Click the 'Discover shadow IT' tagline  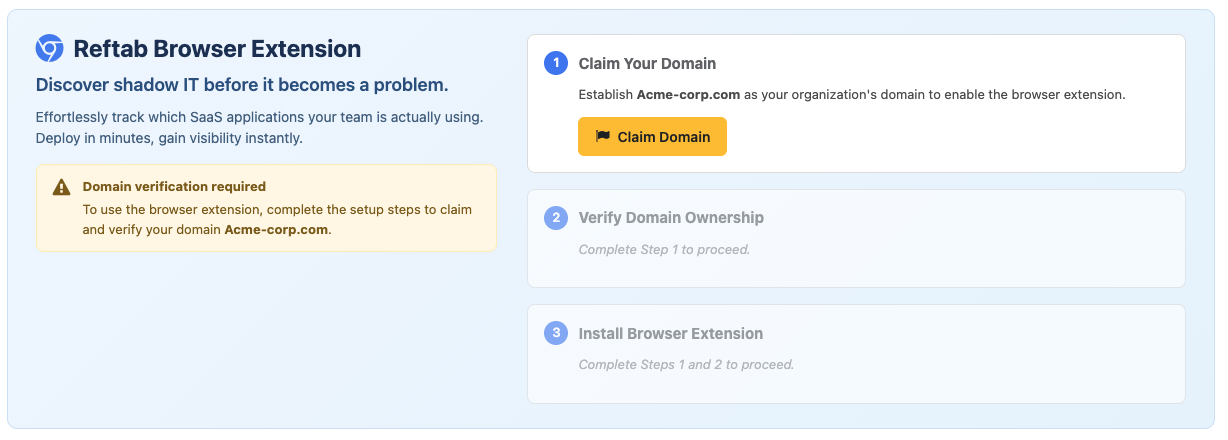pyautogui.click(x=242, y=85)
